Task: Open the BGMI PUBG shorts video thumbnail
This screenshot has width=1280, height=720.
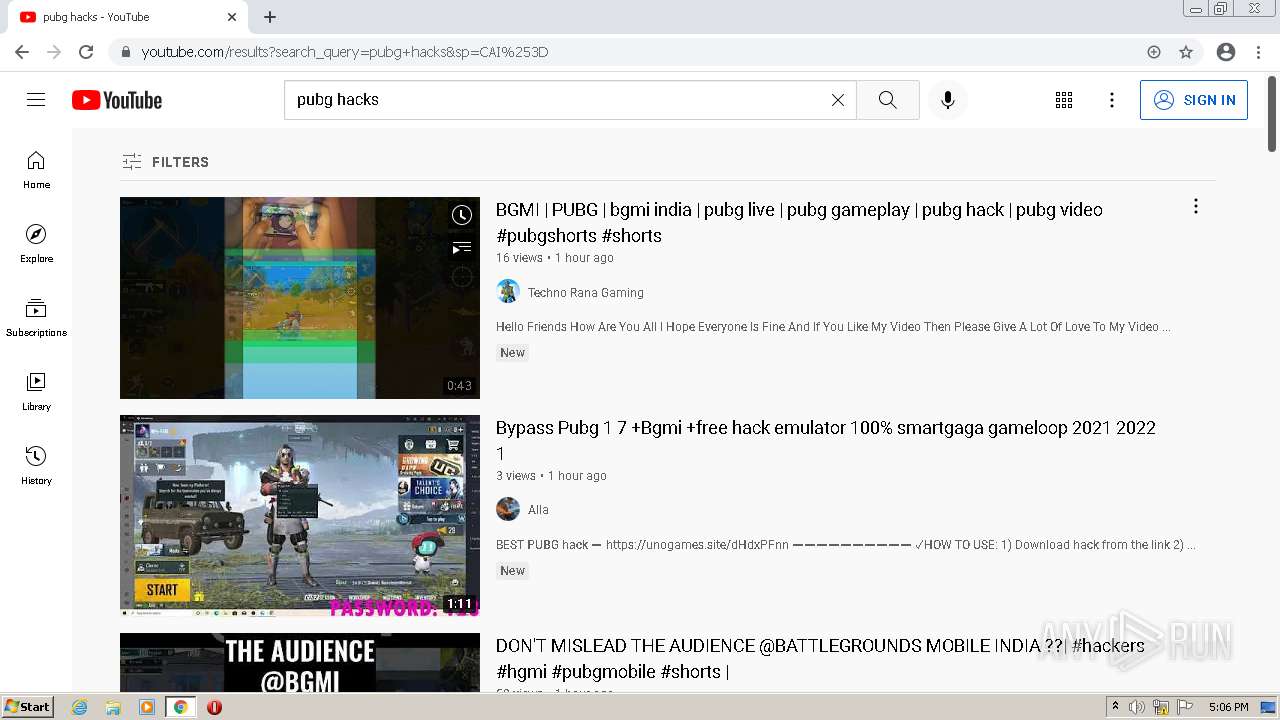Action: tap(300, 298)
